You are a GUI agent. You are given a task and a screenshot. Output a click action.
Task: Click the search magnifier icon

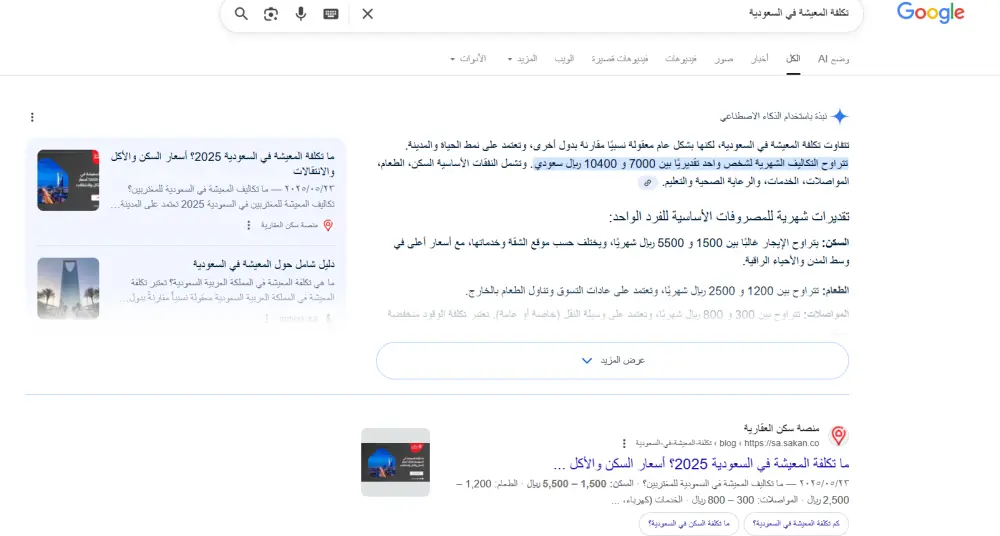click(x=241, y=13)
